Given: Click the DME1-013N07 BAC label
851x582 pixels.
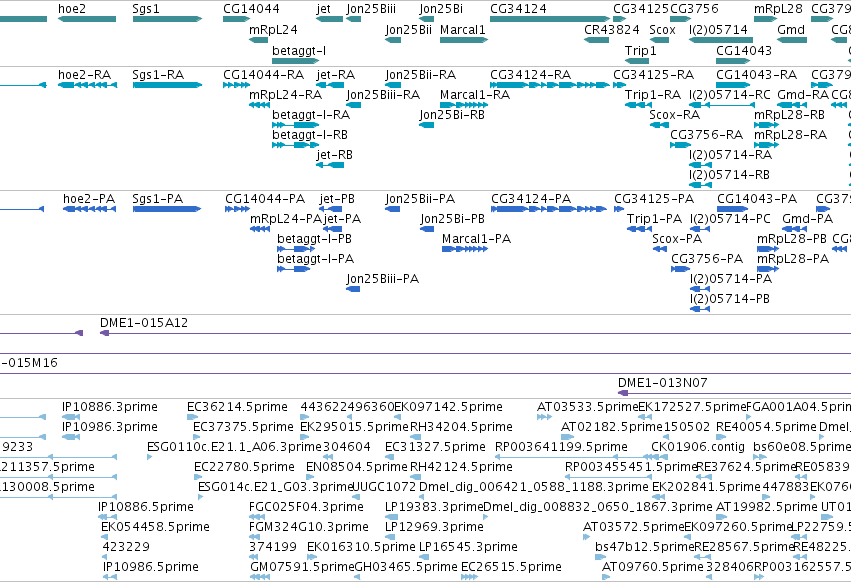Looking at the screenshot, I should tap(663, 383).
